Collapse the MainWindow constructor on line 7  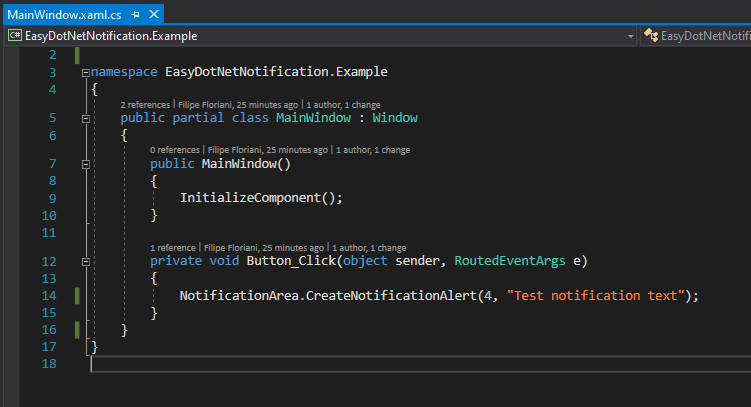(x=86, y=165)
